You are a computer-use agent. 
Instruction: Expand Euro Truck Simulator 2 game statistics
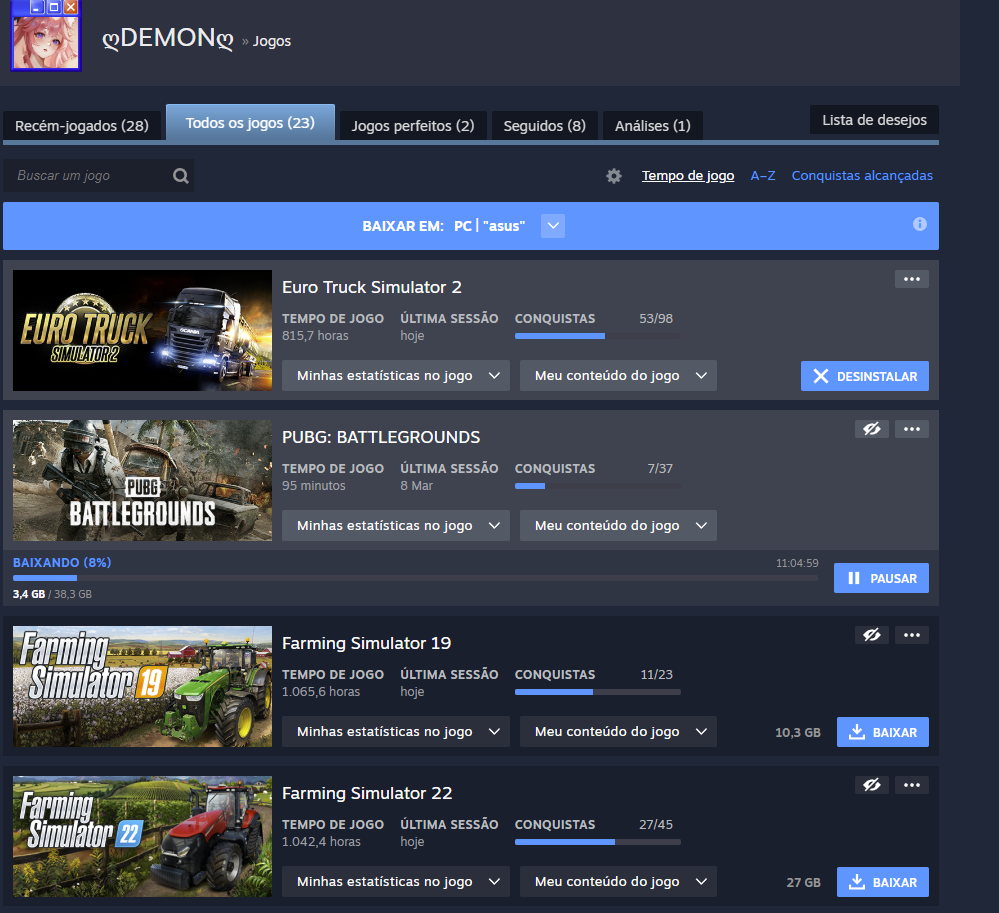pos(396,375)
